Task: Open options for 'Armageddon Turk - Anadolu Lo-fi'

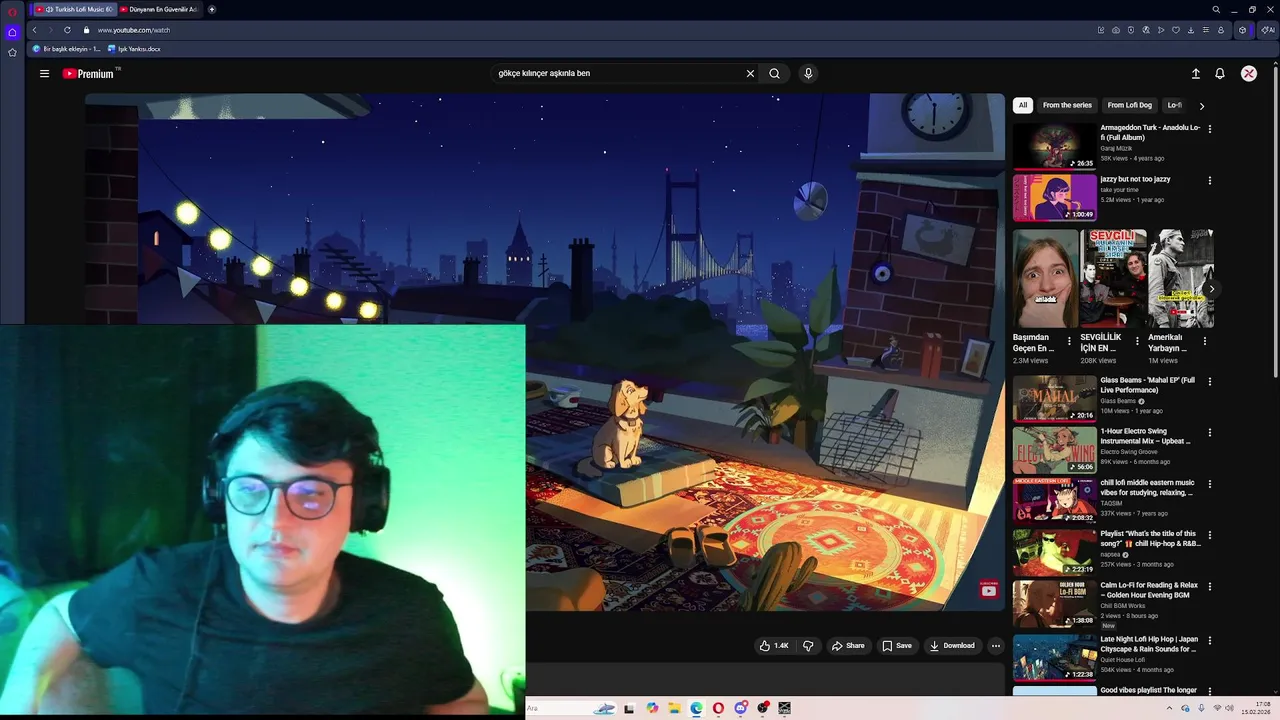Action: click(x=1210, y=129)
